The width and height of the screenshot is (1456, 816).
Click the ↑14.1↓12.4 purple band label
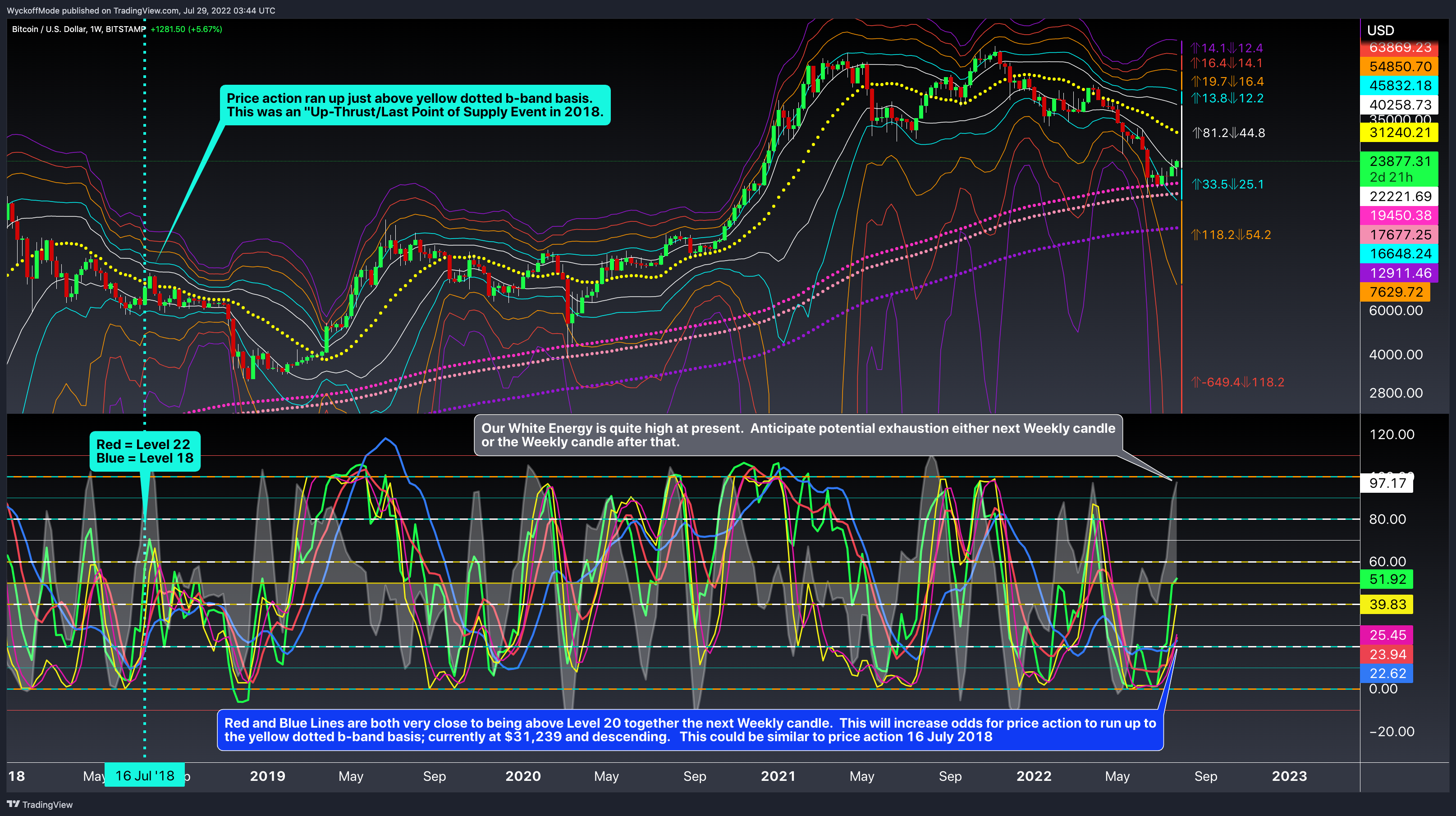click(x=1227, y=48)
